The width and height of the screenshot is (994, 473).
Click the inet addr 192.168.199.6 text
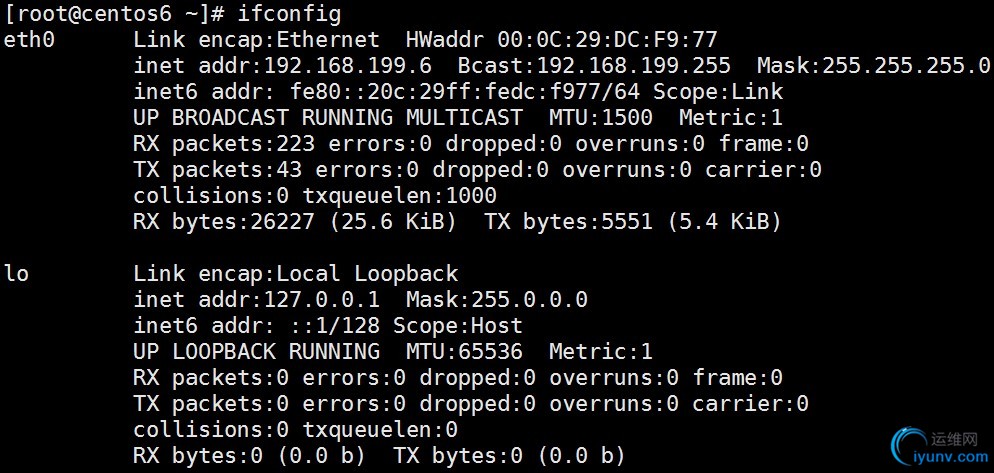pyautogui.click(x=282, y=65)
